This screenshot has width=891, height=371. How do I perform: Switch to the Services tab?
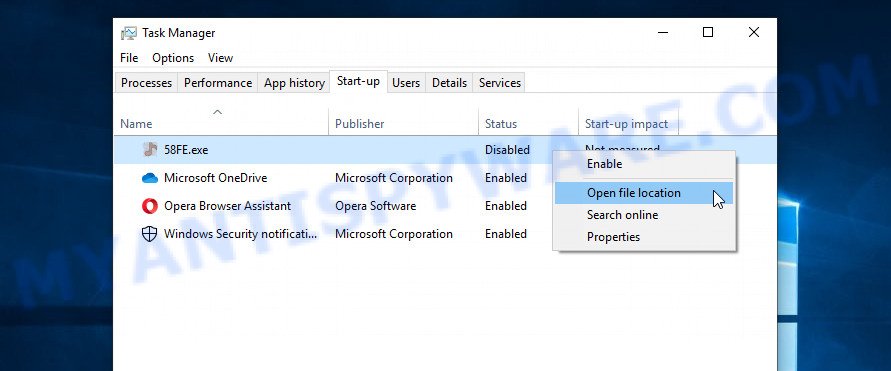pyautogui.click(x=499, y=83)
